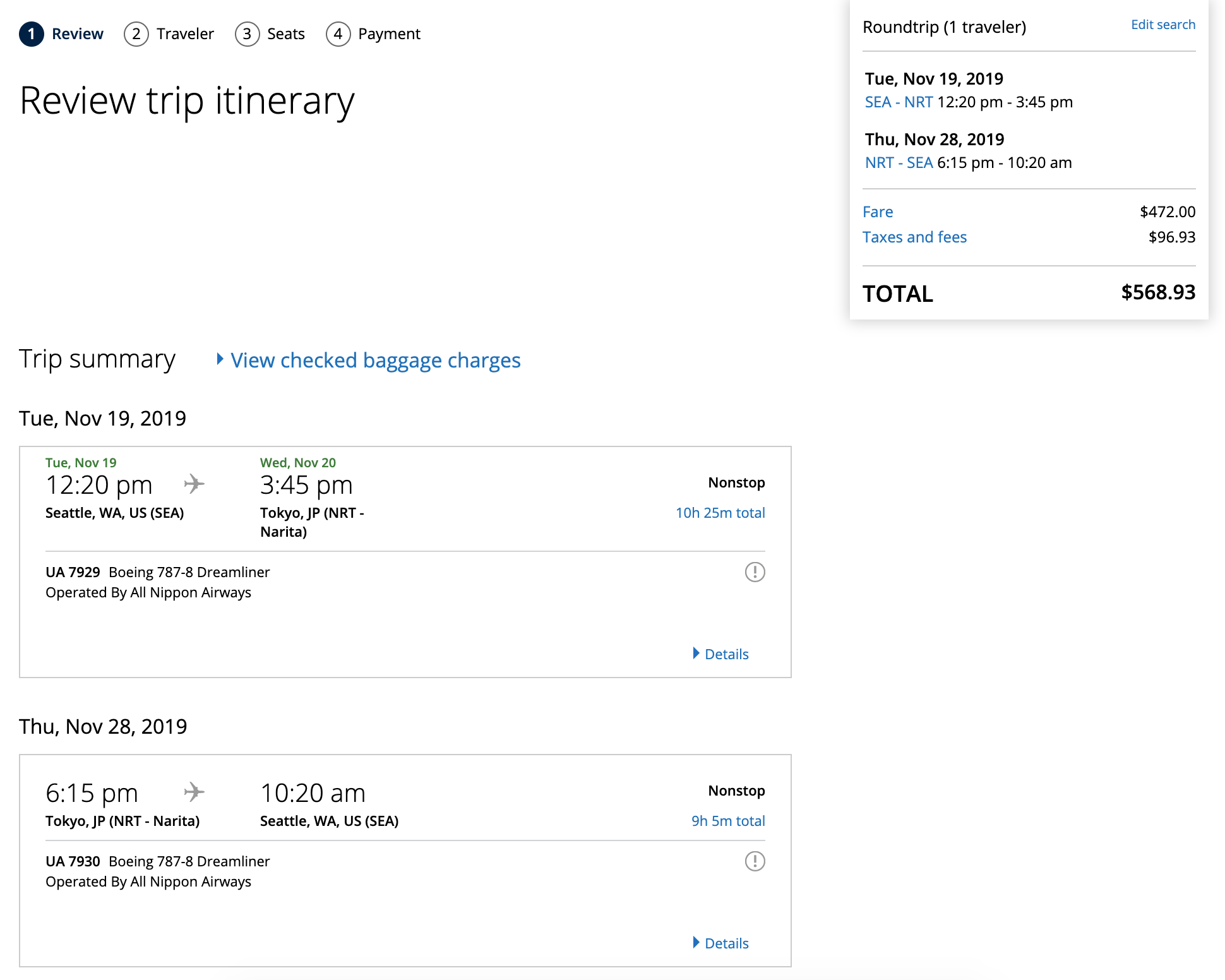The height and width of the screenshot is (980, 1225).
Task: Click the airplane icon on the return flight
Action: (194, 792)
